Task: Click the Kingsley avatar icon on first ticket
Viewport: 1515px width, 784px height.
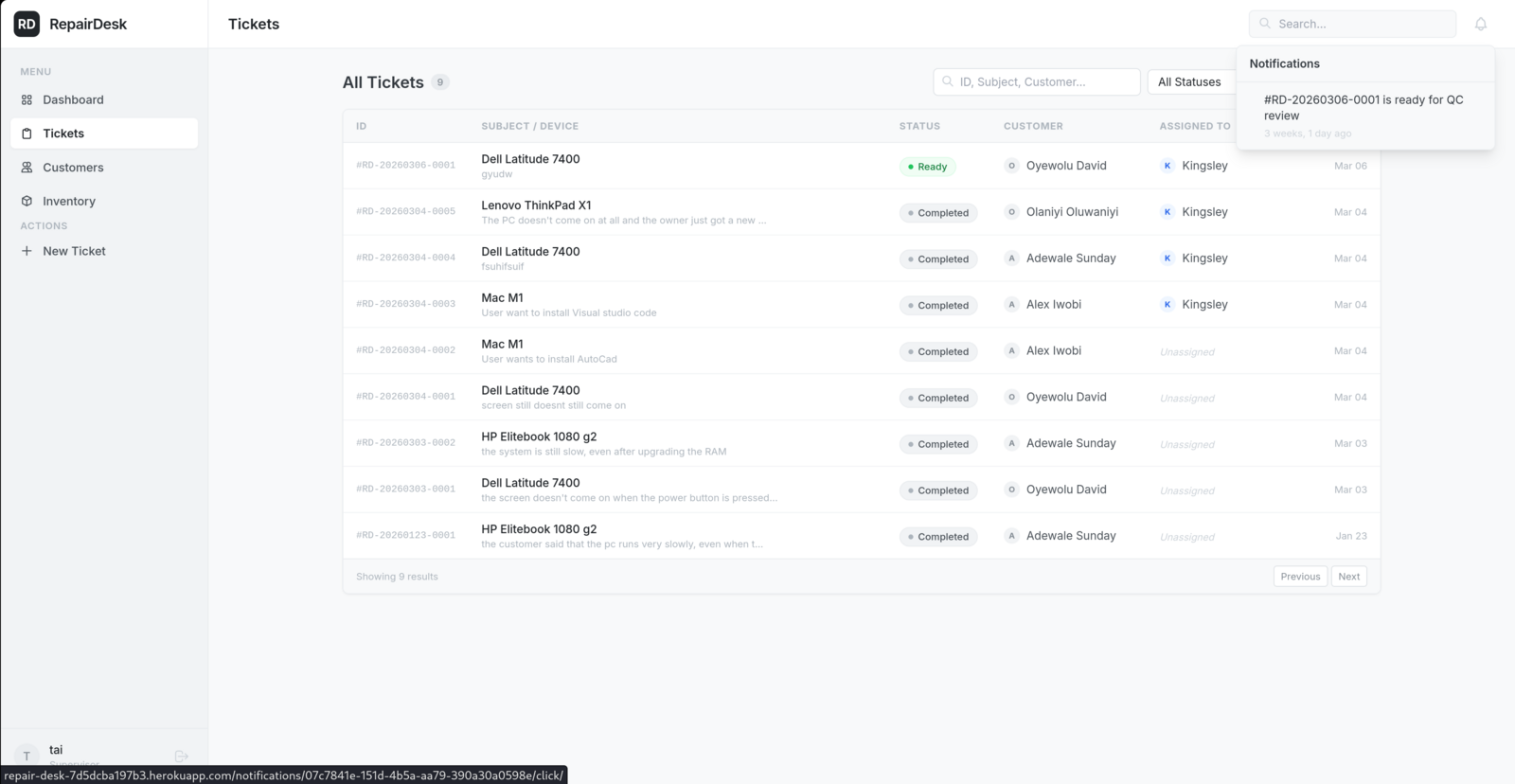Action: pyautogui.click(x=1167, y=166)
